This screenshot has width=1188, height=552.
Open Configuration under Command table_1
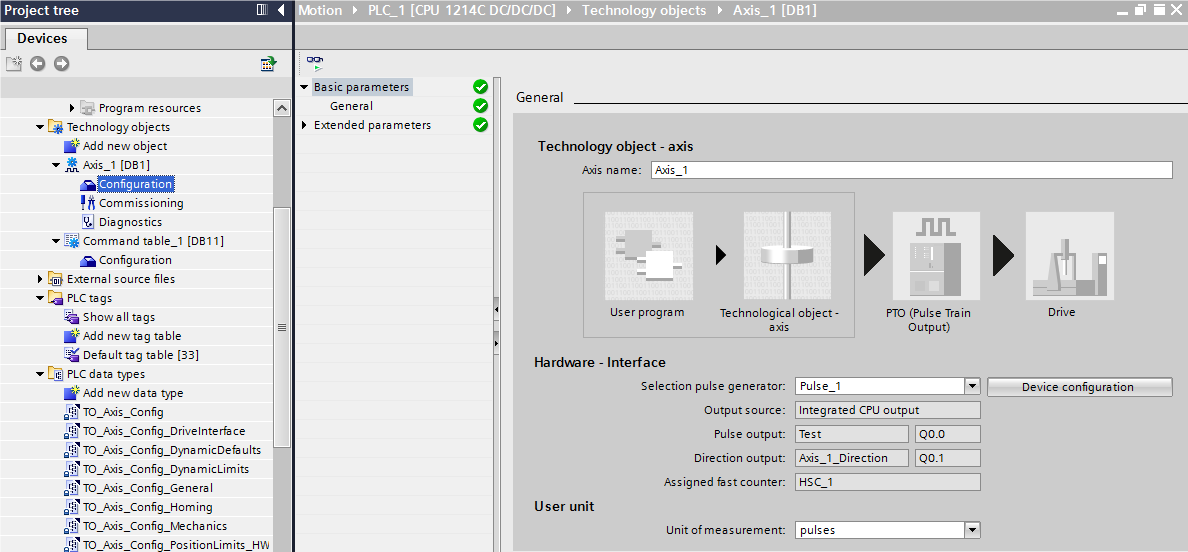pos(136,260)
